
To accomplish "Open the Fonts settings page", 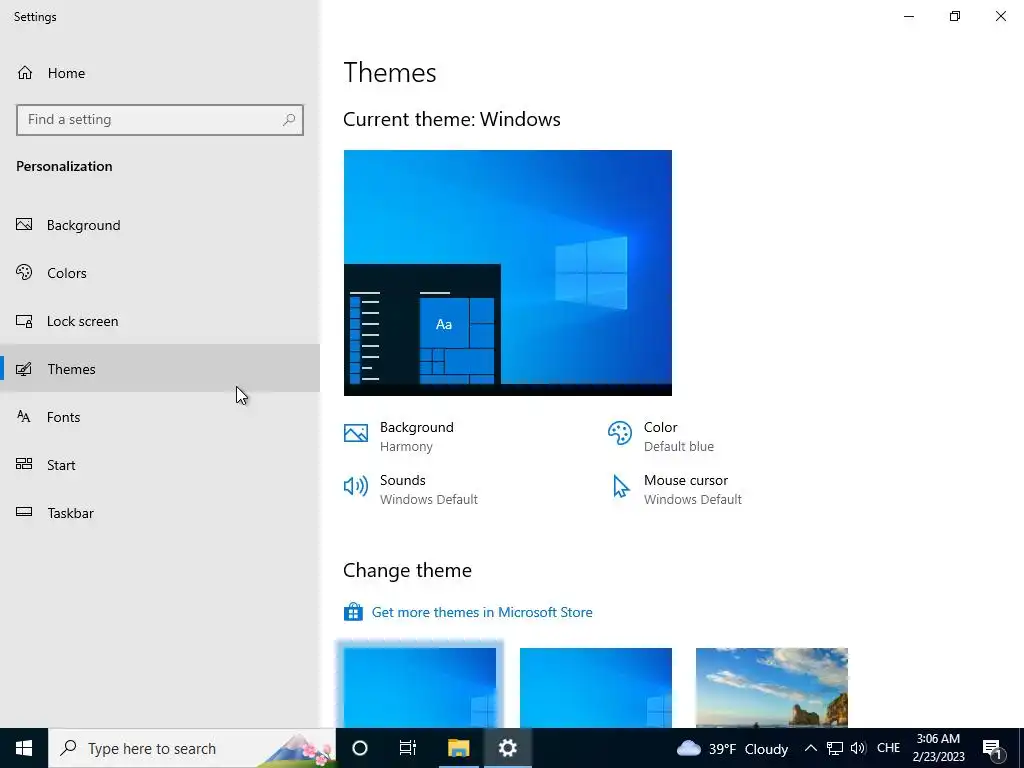I will [x=160, y=417].
